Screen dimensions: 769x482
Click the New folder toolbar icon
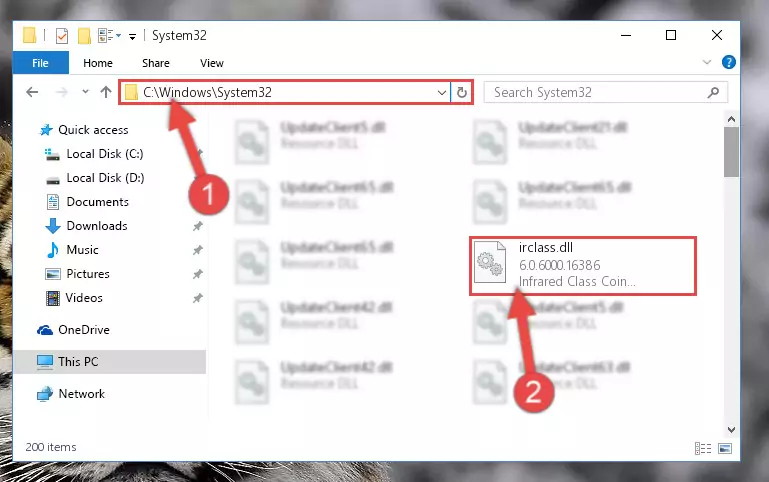(84, 36)
